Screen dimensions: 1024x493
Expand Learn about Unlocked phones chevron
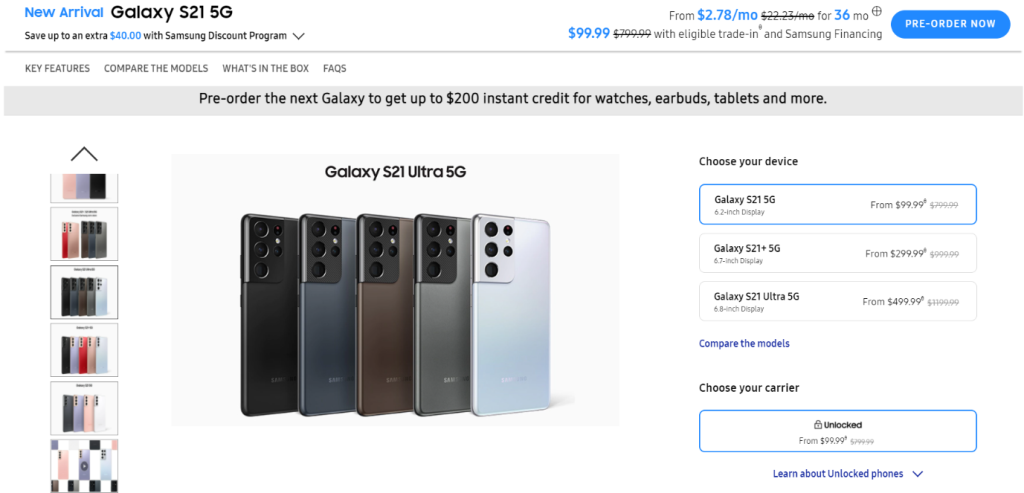(x=918, y=474)
